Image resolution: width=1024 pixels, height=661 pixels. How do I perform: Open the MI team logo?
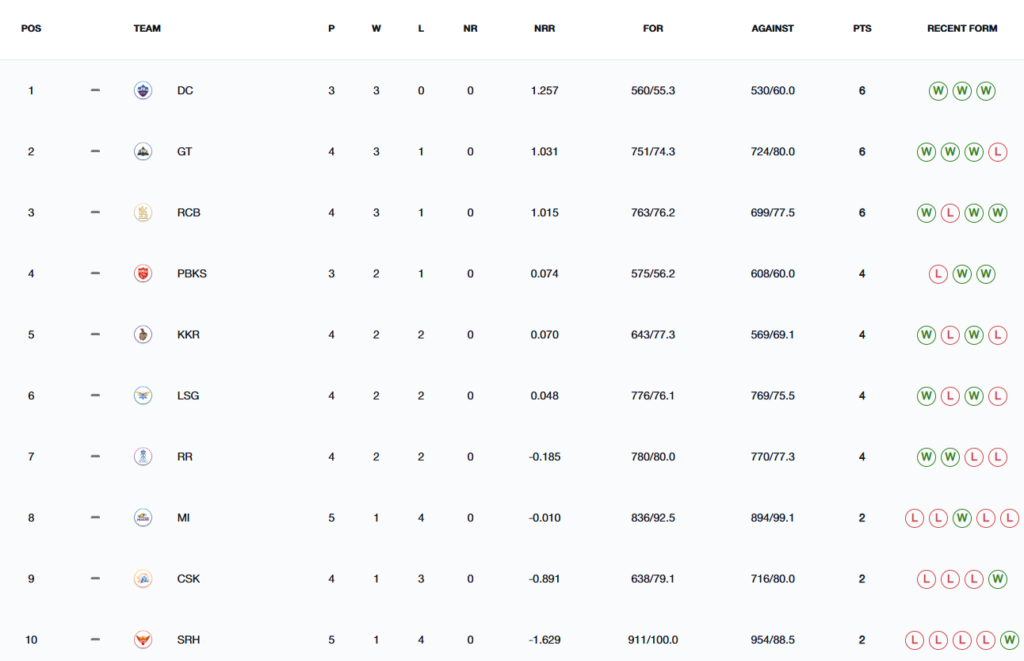143,518
